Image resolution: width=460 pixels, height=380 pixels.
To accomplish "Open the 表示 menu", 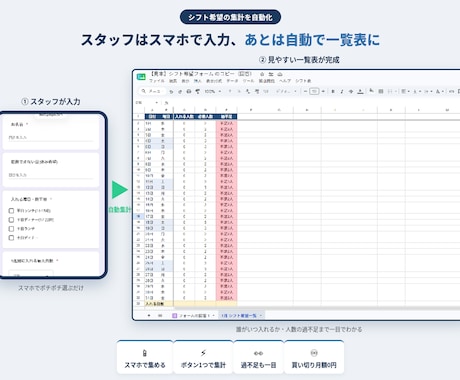I will point(185,81).
